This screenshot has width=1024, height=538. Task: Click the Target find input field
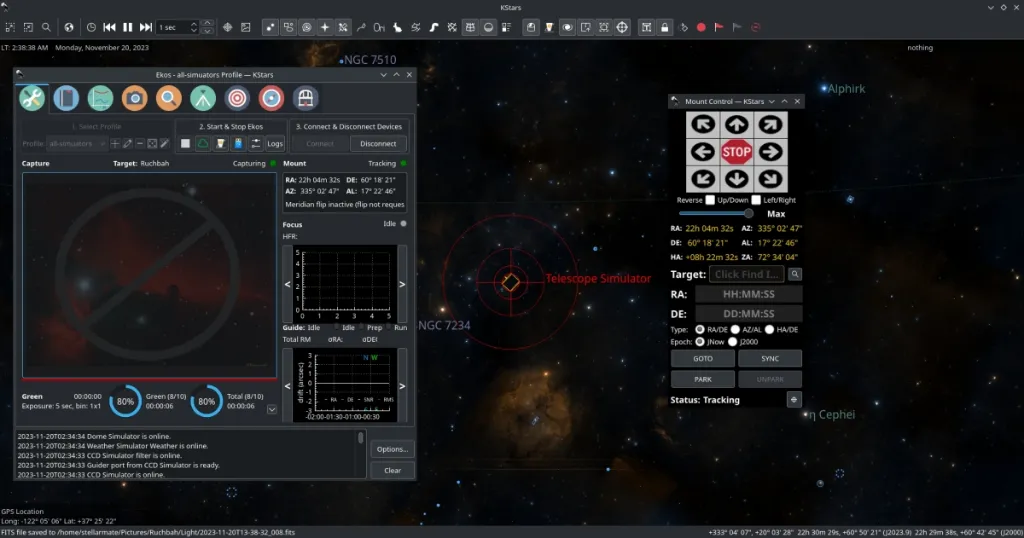746,274
